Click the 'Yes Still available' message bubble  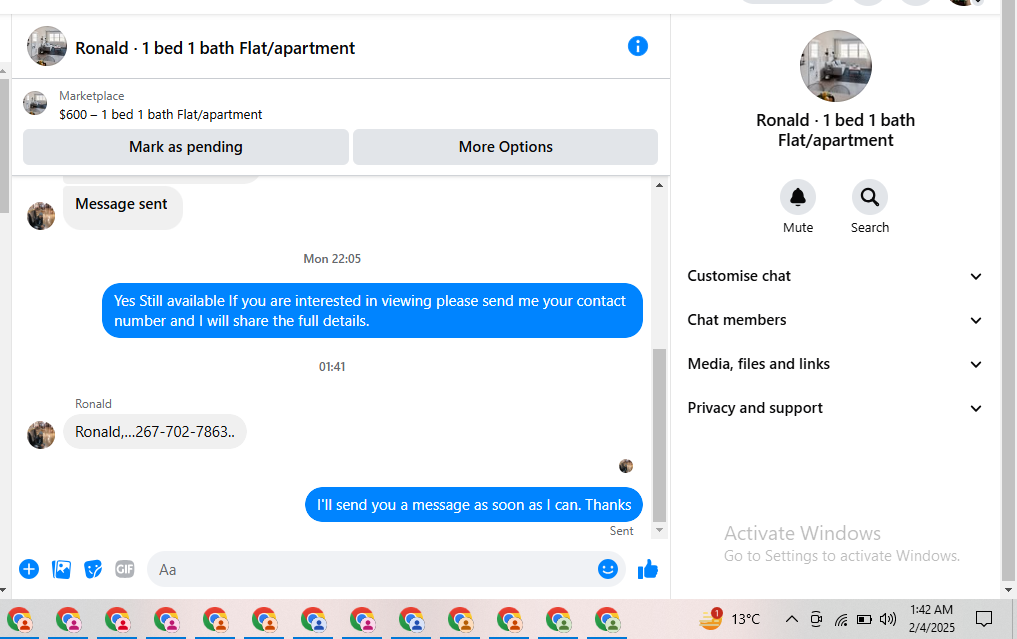(x=372, y=310)
